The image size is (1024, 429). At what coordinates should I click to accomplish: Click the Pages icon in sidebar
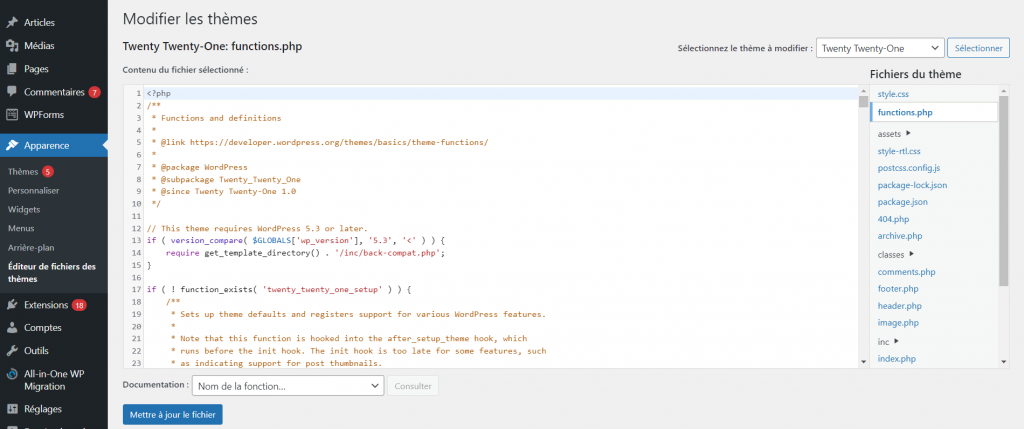[x=12, y=69]
